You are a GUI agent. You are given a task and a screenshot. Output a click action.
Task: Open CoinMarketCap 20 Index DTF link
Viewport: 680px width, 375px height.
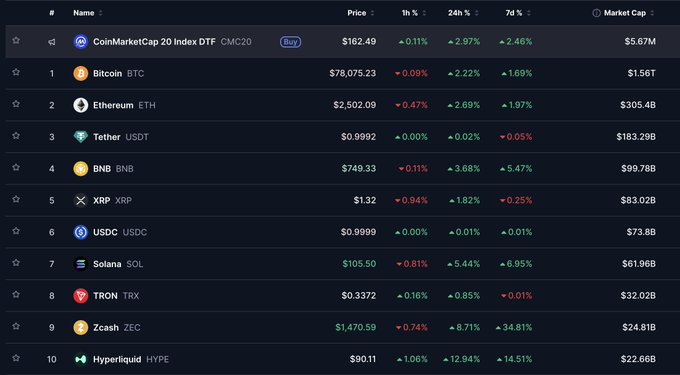(172, 42)
